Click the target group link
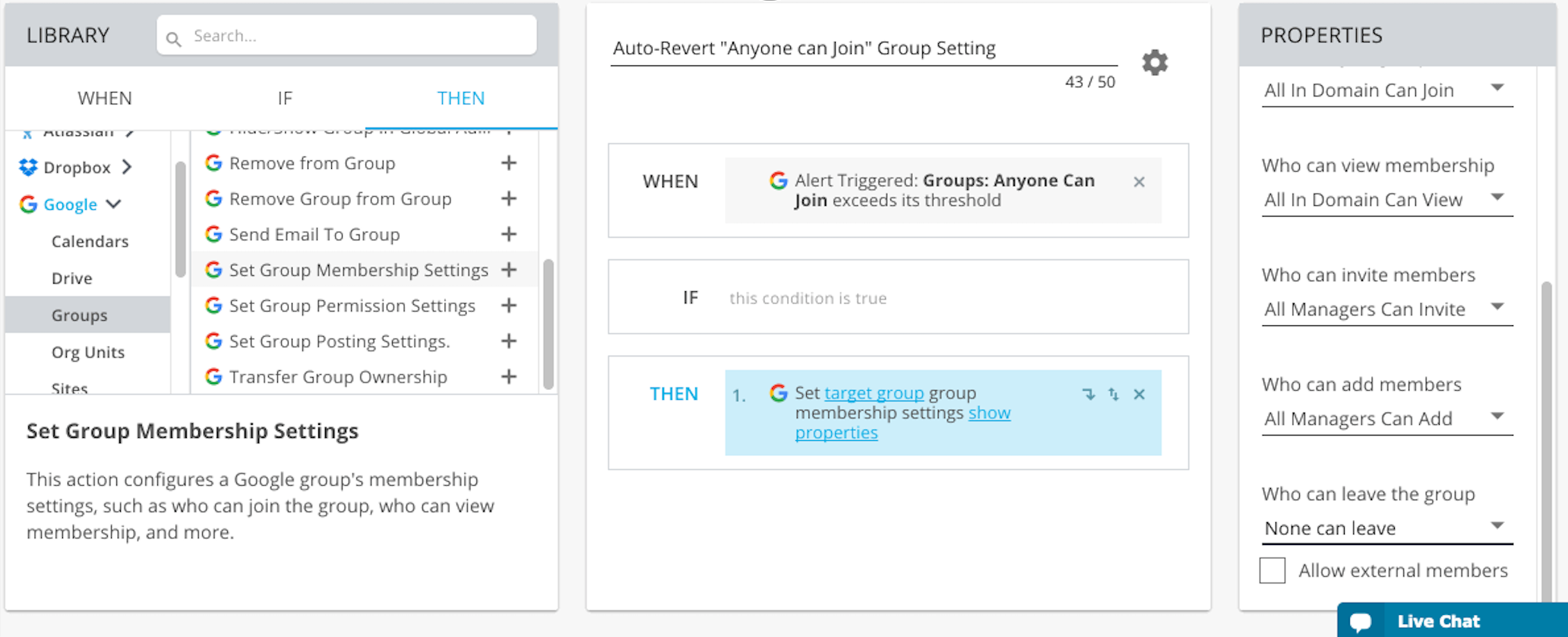Image resolution: width=1568 pixels, height=637 pixels. [x=874, y=393]
